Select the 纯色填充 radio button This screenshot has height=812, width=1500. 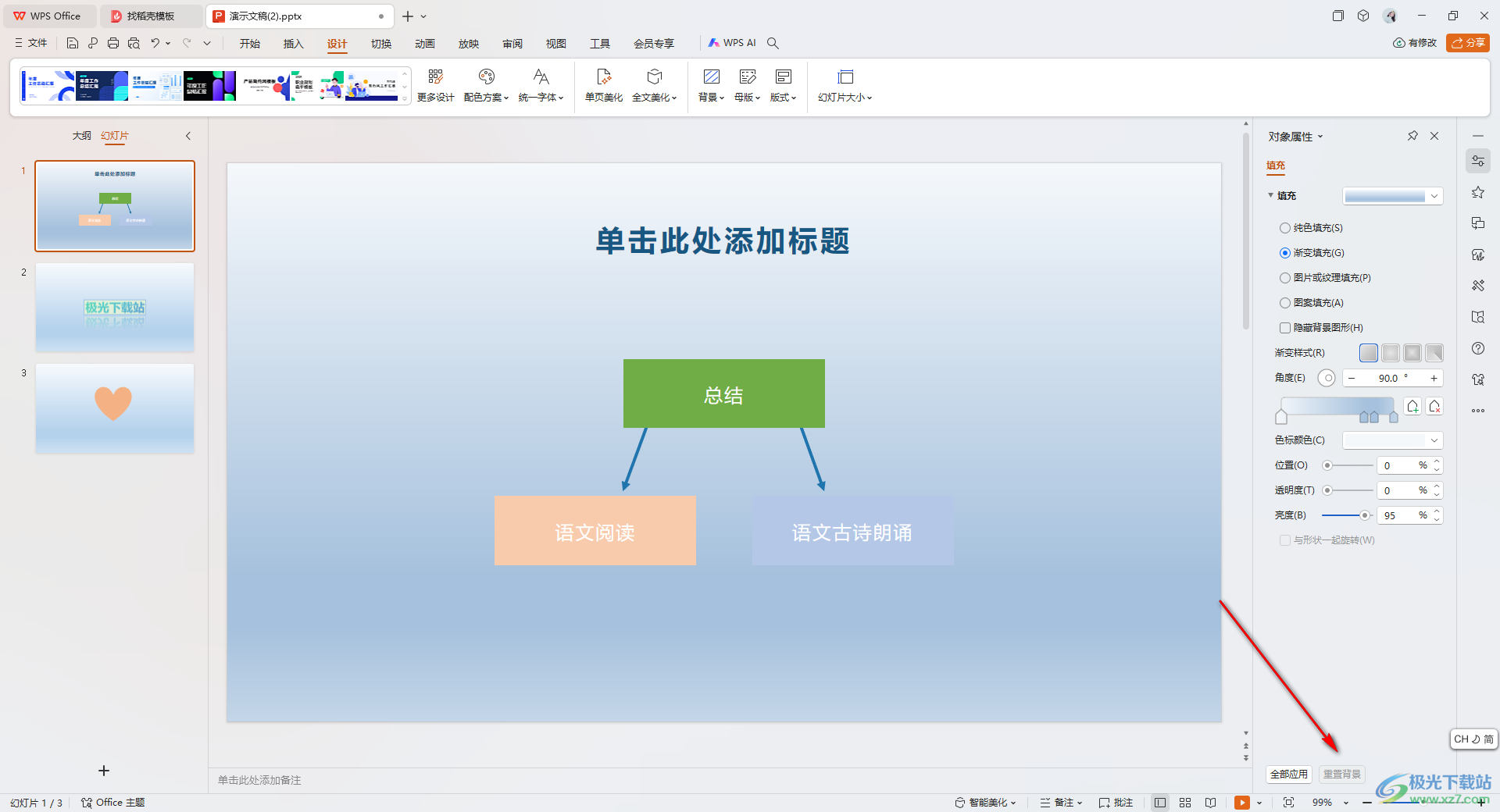[1285, 228]
